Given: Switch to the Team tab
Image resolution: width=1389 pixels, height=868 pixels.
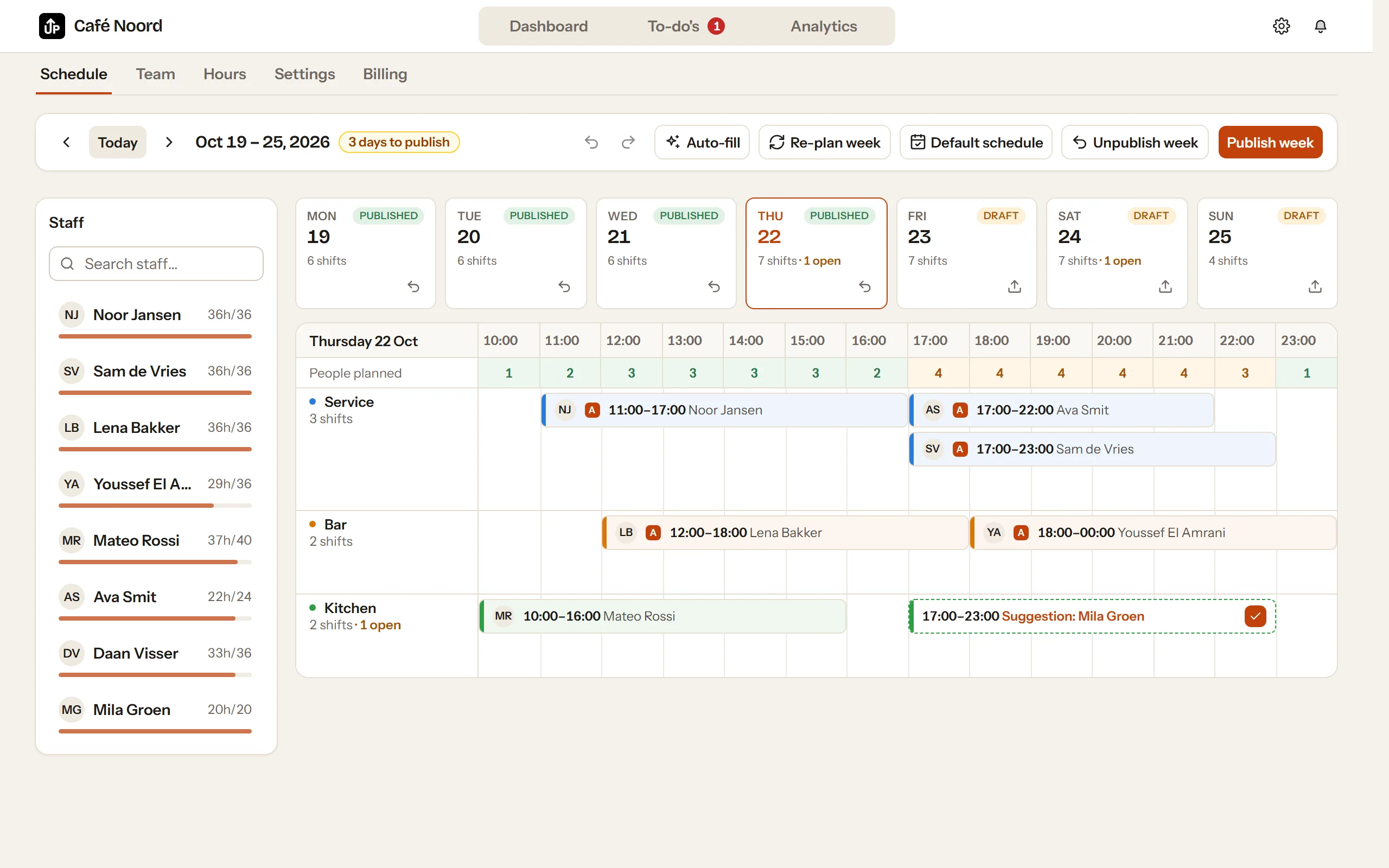Looking at the screenshot, I should pyautogui.click(x=155, y=74).
